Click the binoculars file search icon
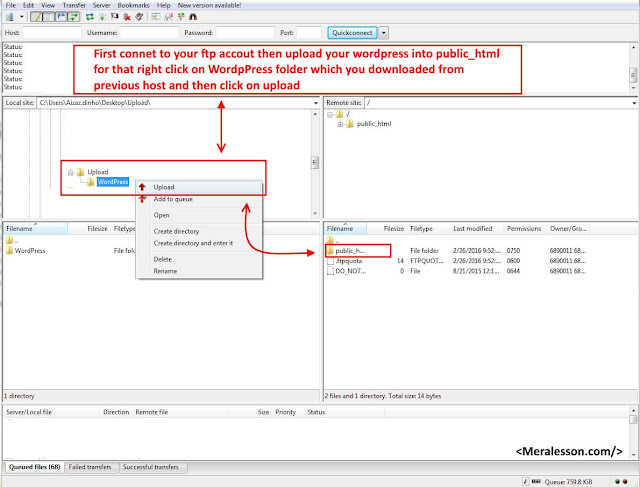Viewport: 640px width, 487px height. pyautogui.click(x=193, y=17)
